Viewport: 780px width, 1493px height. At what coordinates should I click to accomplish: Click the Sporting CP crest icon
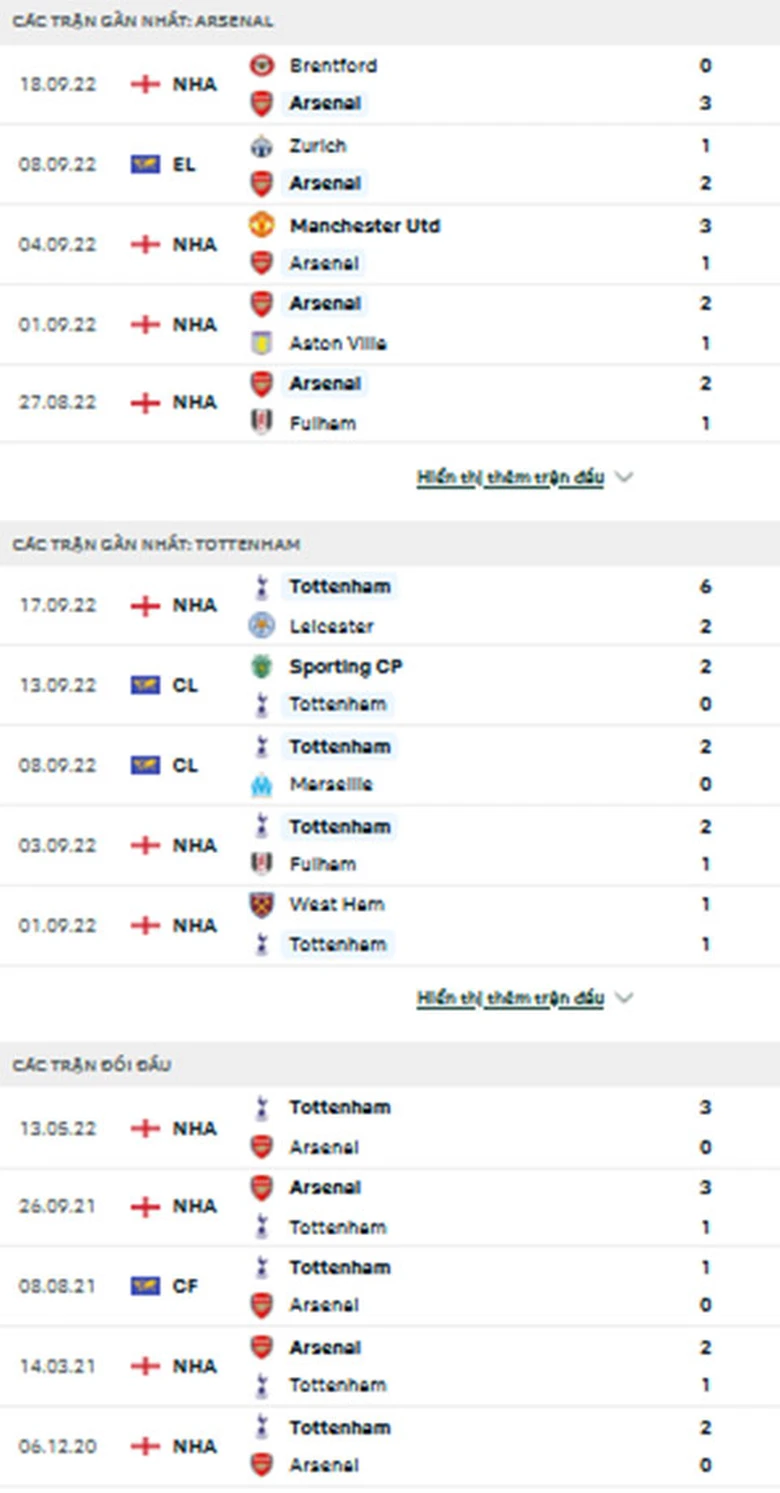coord(261,667)
